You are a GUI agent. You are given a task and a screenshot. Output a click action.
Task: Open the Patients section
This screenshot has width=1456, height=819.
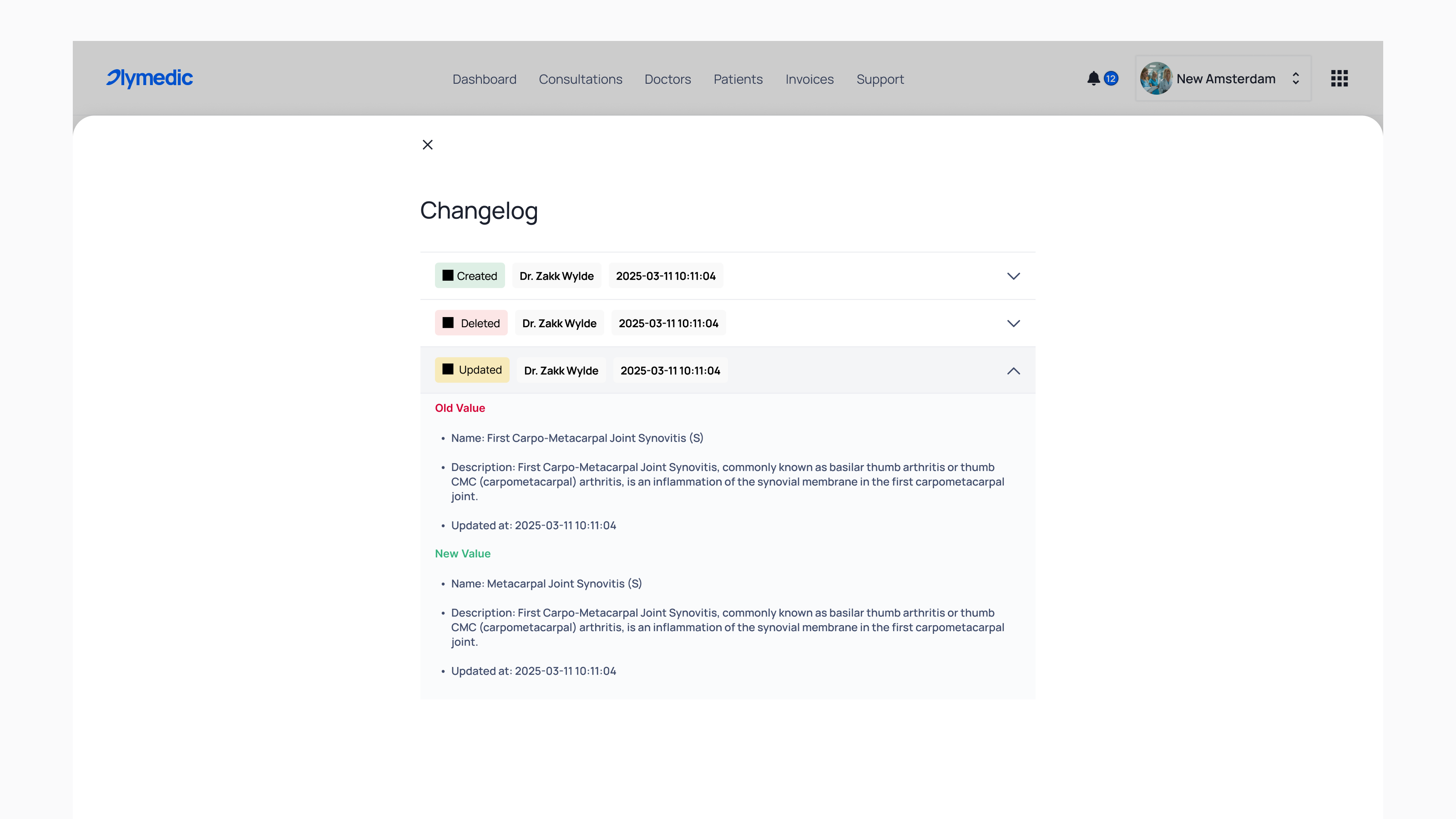coord(738,79)
